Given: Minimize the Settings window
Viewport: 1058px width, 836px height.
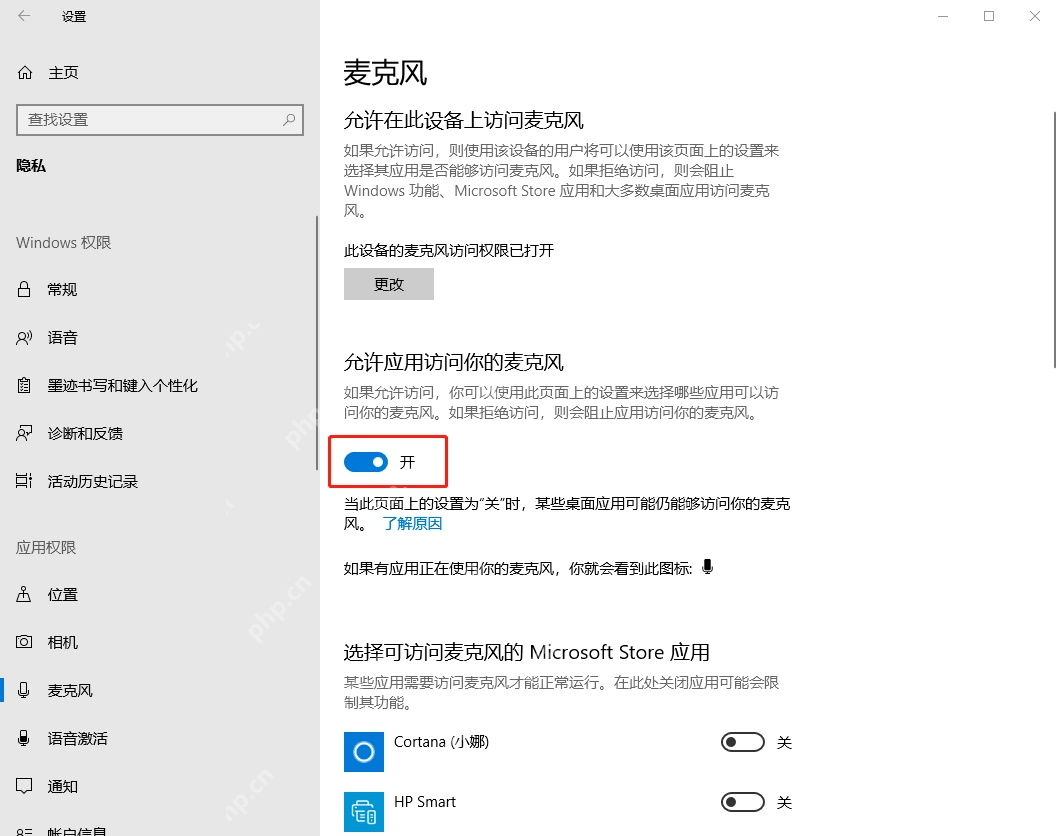Looking at the screenshot, I should coord(943,16).
